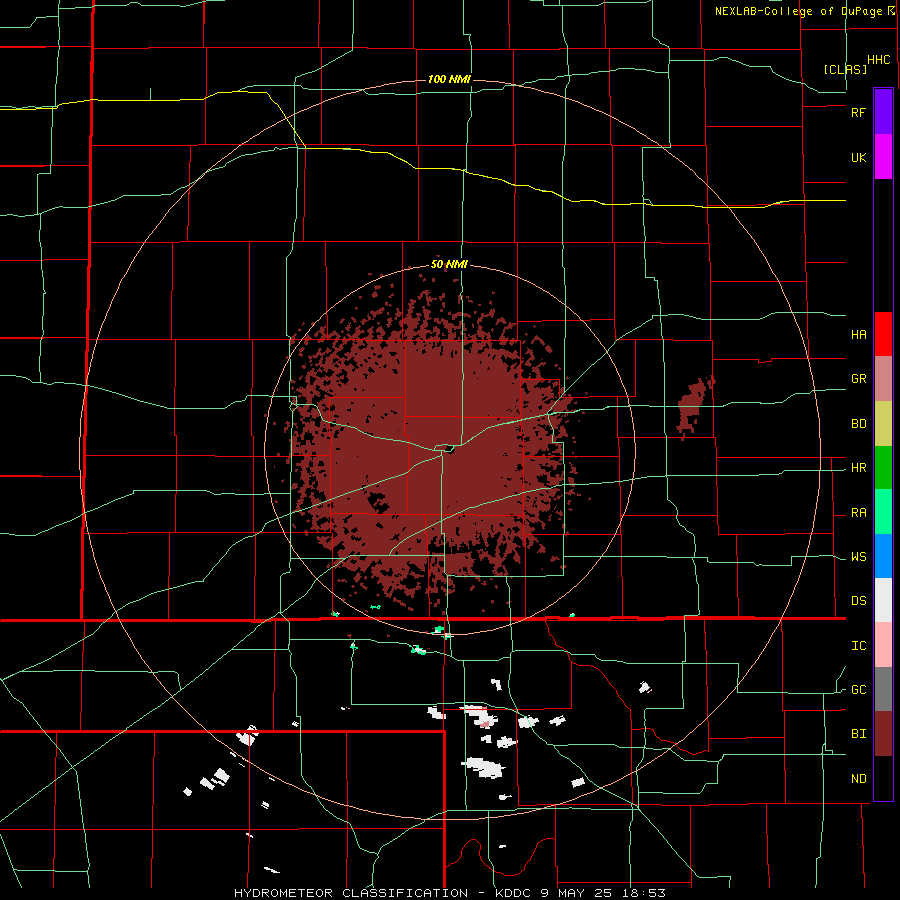The image size is (900, 900).
Task: Select the GR pinkish legend swatch
Action: [883, 378]
